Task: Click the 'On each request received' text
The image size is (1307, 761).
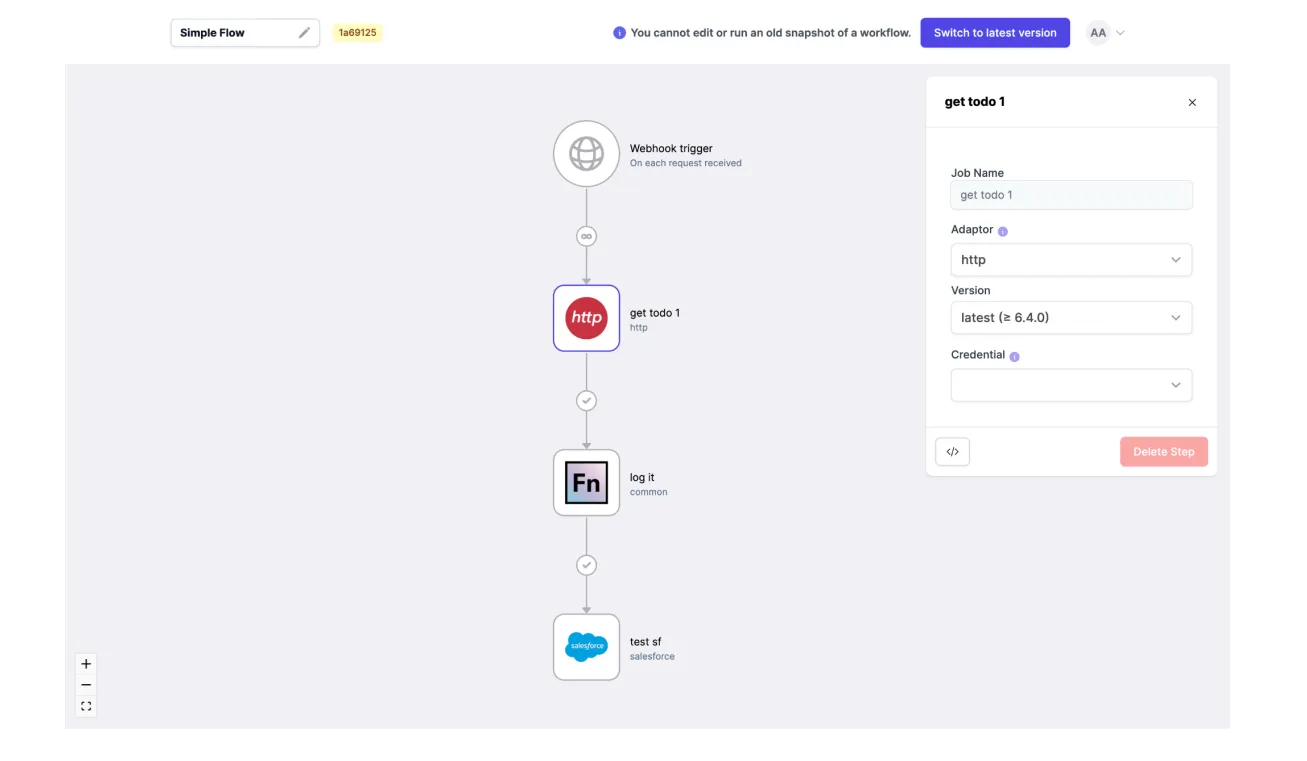Action: [x=686, y=163]
